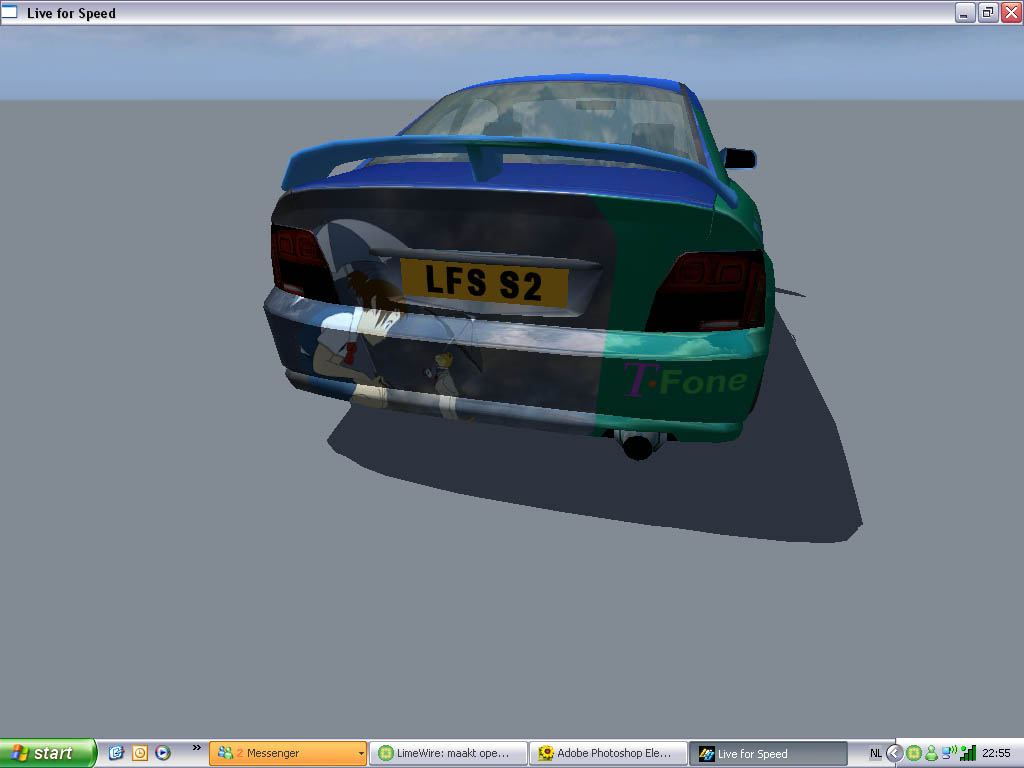Screen dimensions: 1024x768
Task: Open the Messenger buddy tray icon
Action: coord(931,754)
